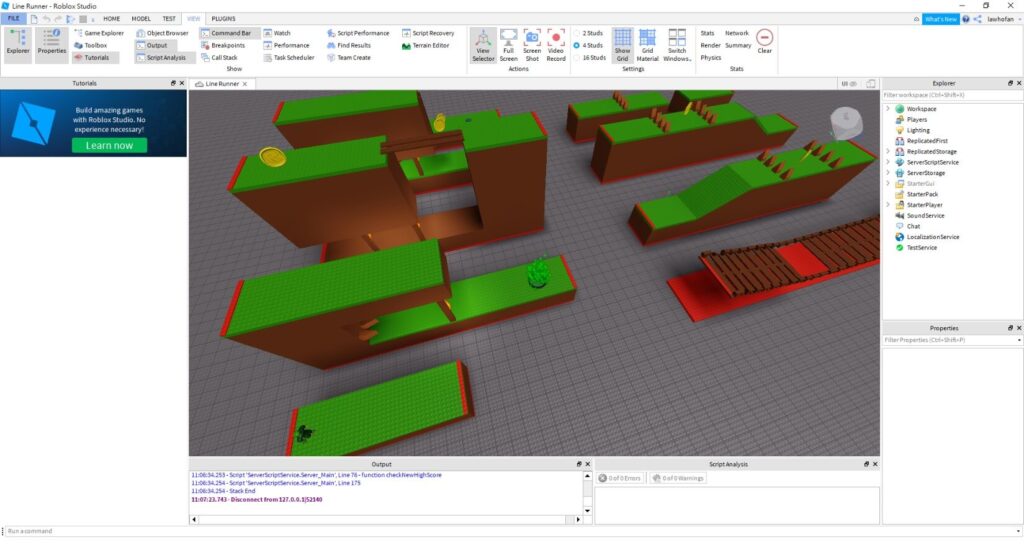Click the Learn now button

pos(109,145)
